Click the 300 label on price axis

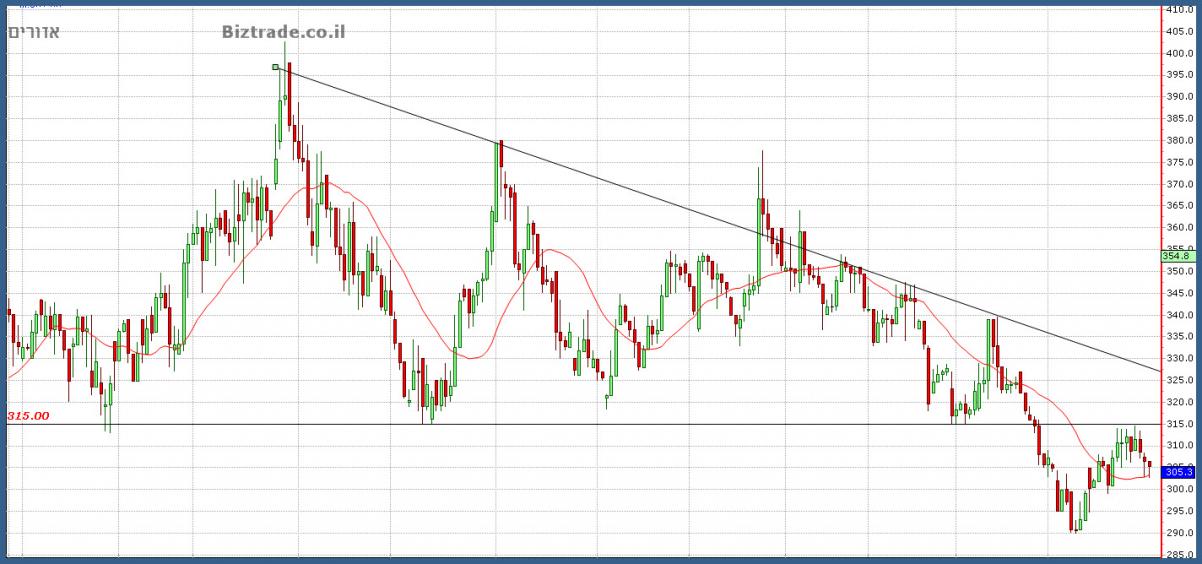point(1176,489)
